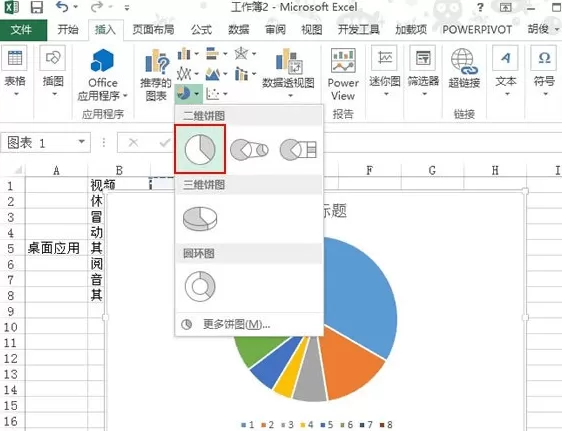Select column G header
Image resolution: width=562 pixels, height=431 pixels.
point(432,170)
